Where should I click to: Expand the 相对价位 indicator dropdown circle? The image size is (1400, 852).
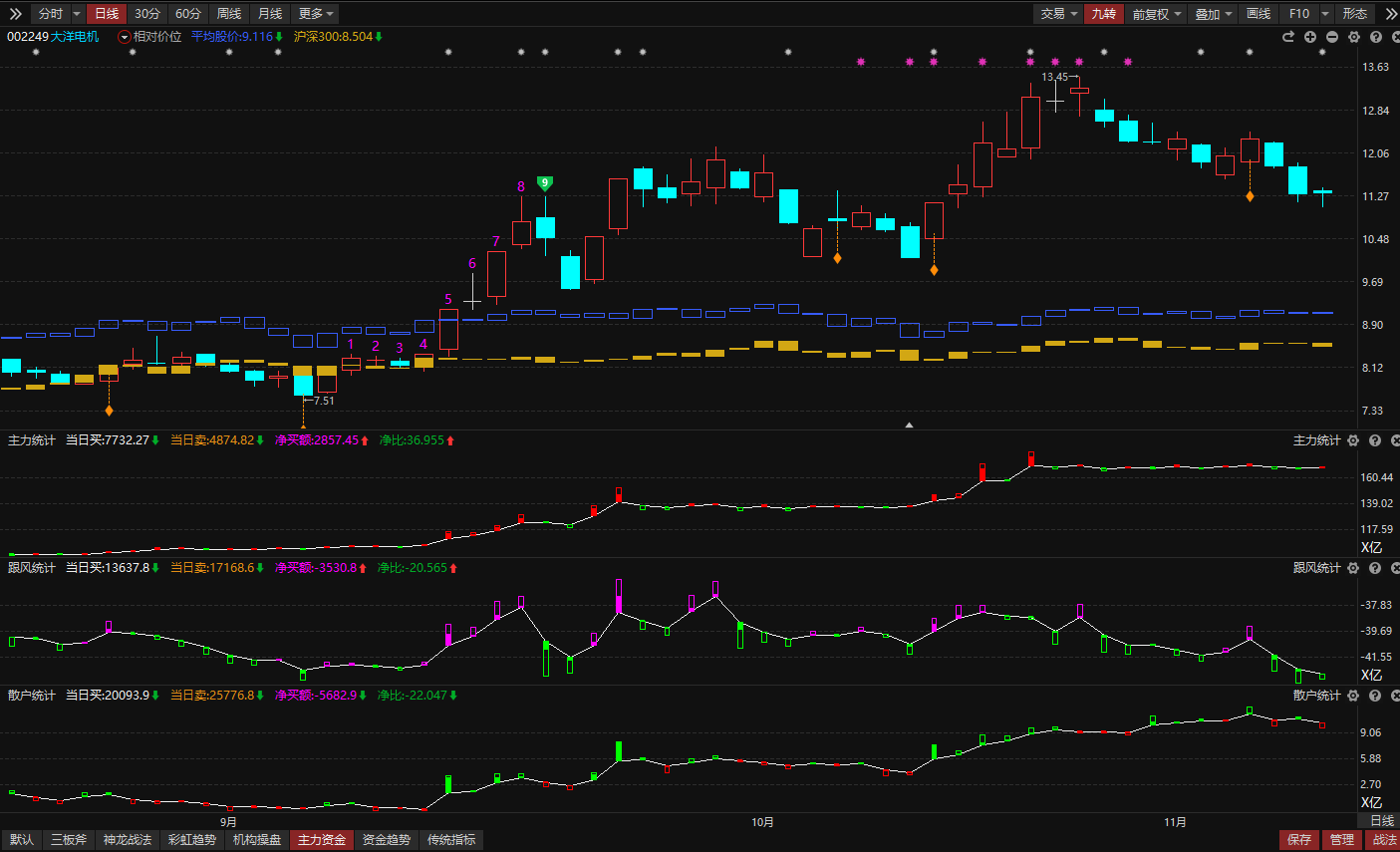tap(125, 37)
